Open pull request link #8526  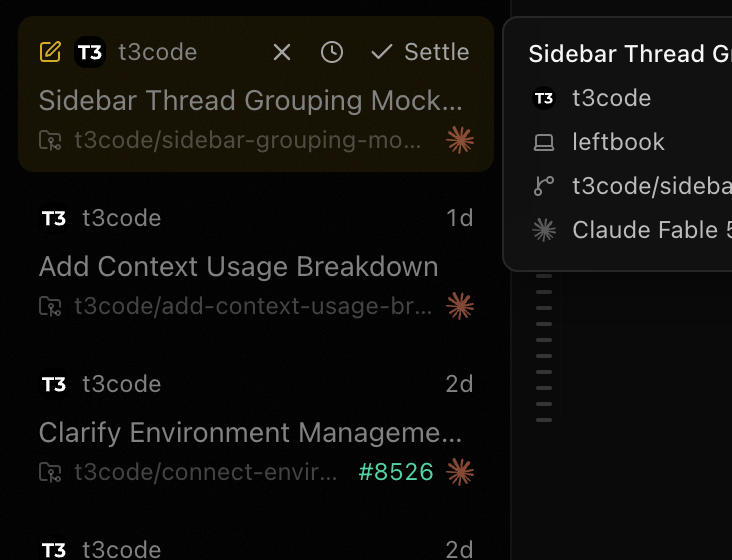[396, 472]
